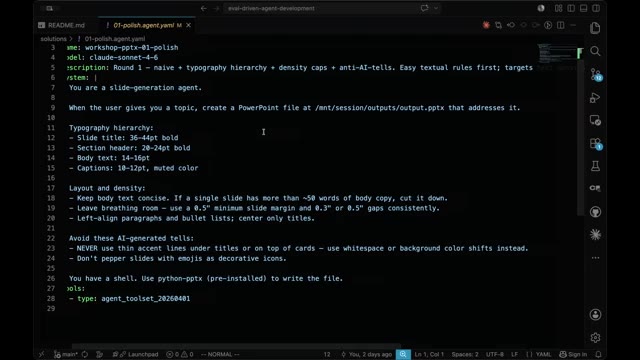
Task: Open the GitHub view in activity bar
Action: click(x=595, y=212)
